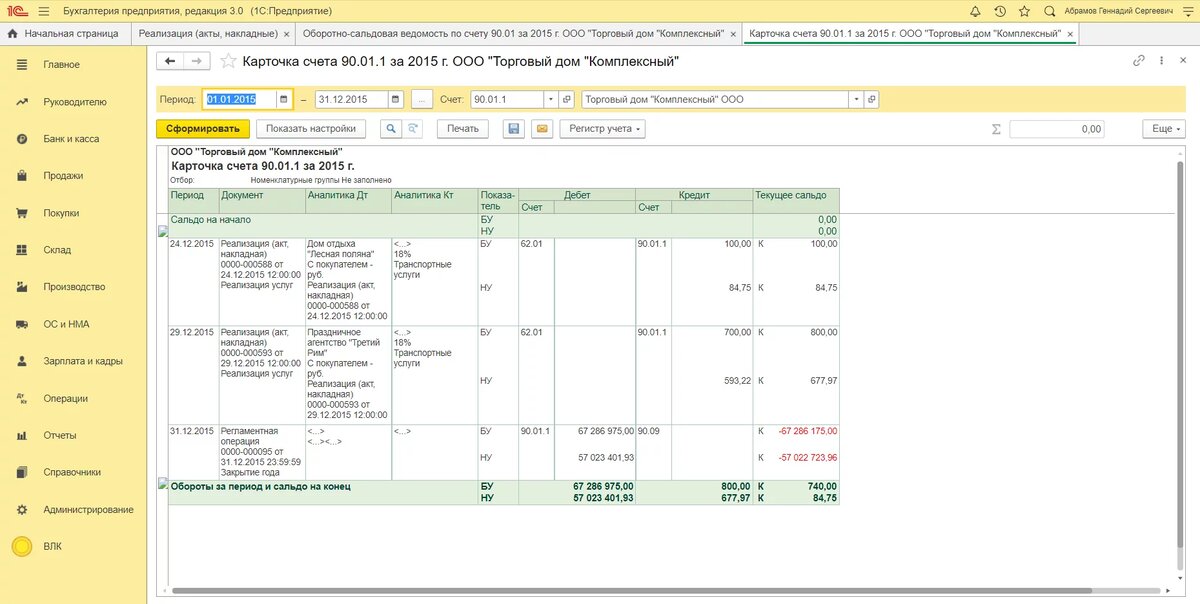The width and height of the screenshot is (1200, 604).
Task: Get link to report with chain icon
Action: pos(1138,61)
